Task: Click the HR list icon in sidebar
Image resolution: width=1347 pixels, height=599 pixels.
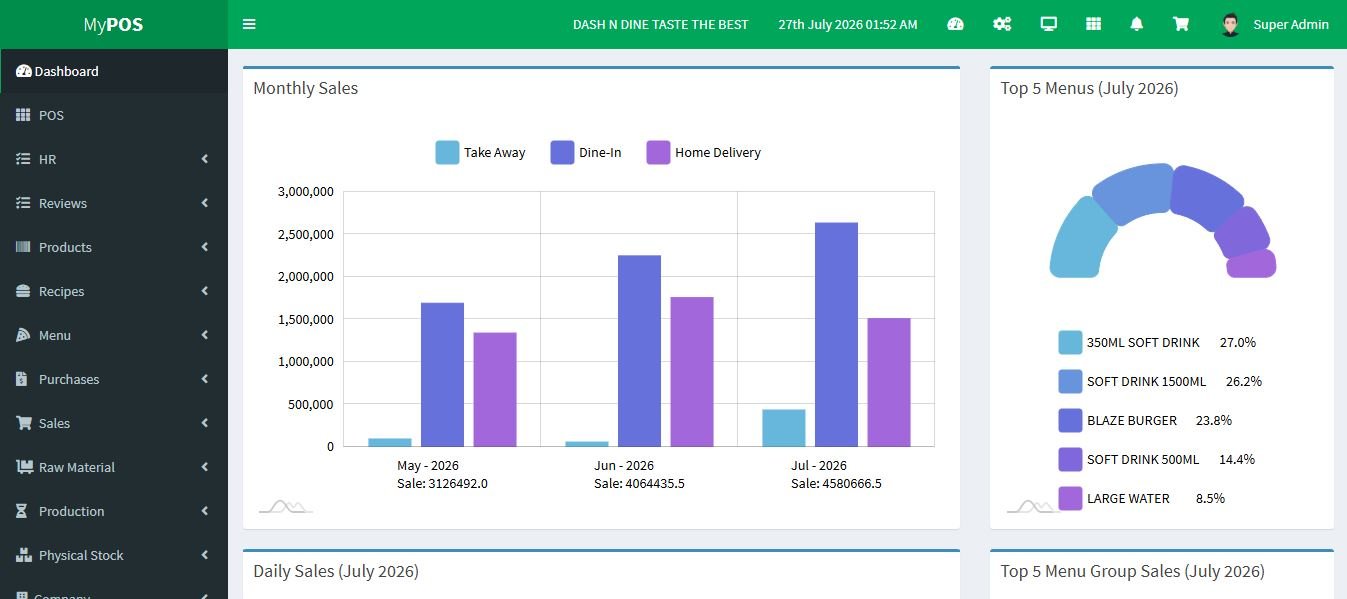Action: coord(23,159)
